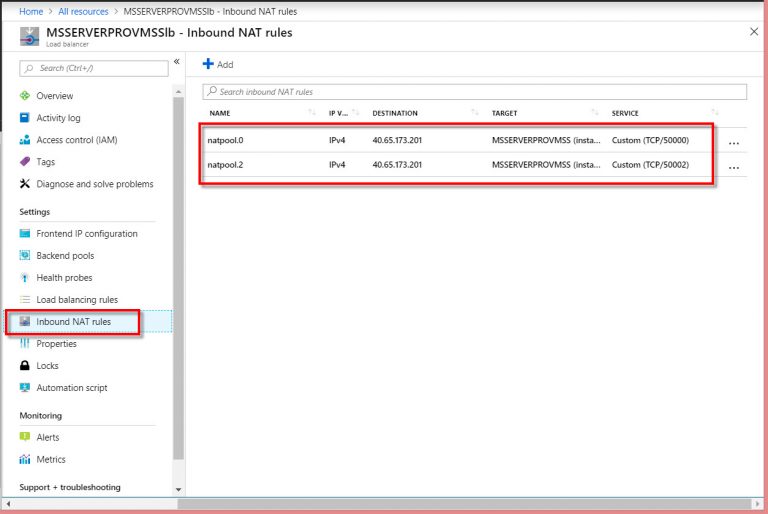Open Activity log icon

click(25, 118)
